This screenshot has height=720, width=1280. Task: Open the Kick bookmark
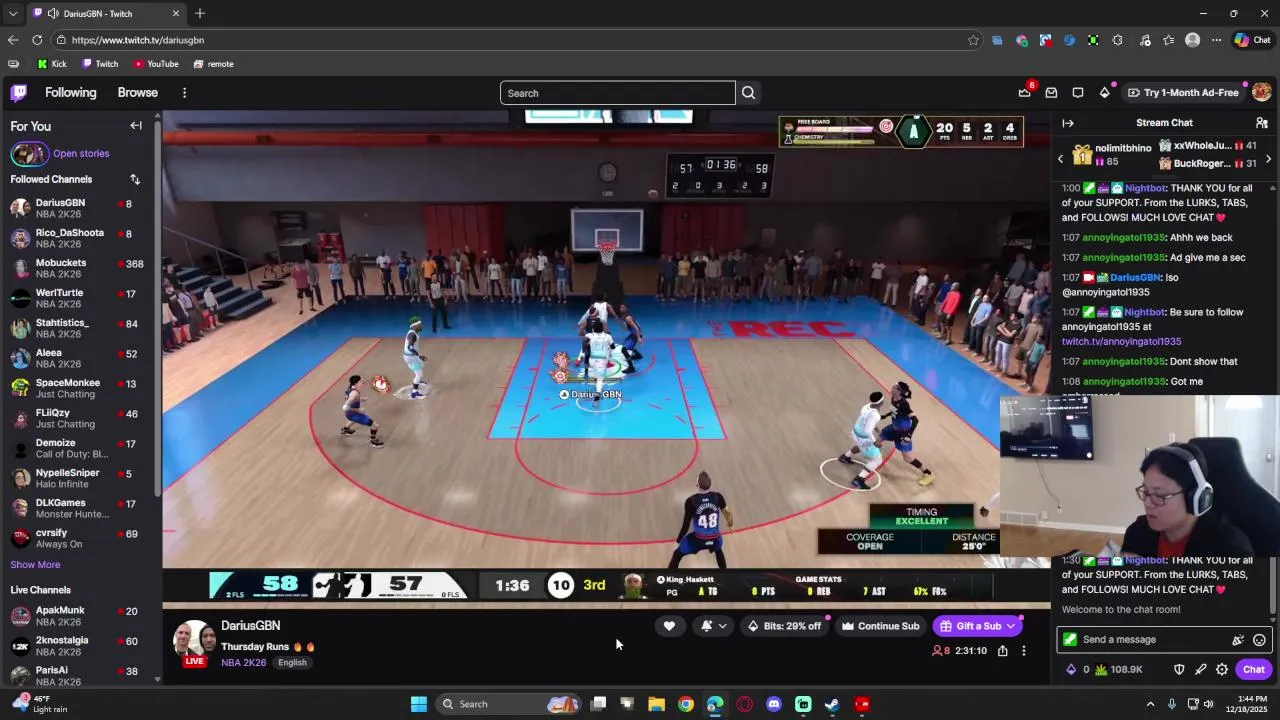coord(52,64)
